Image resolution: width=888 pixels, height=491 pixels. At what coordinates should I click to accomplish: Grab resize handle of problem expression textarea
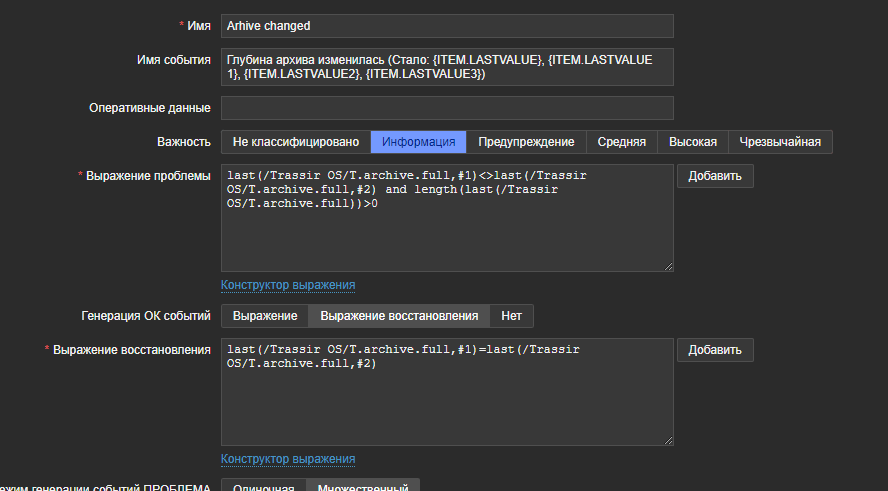pos(668,266)
